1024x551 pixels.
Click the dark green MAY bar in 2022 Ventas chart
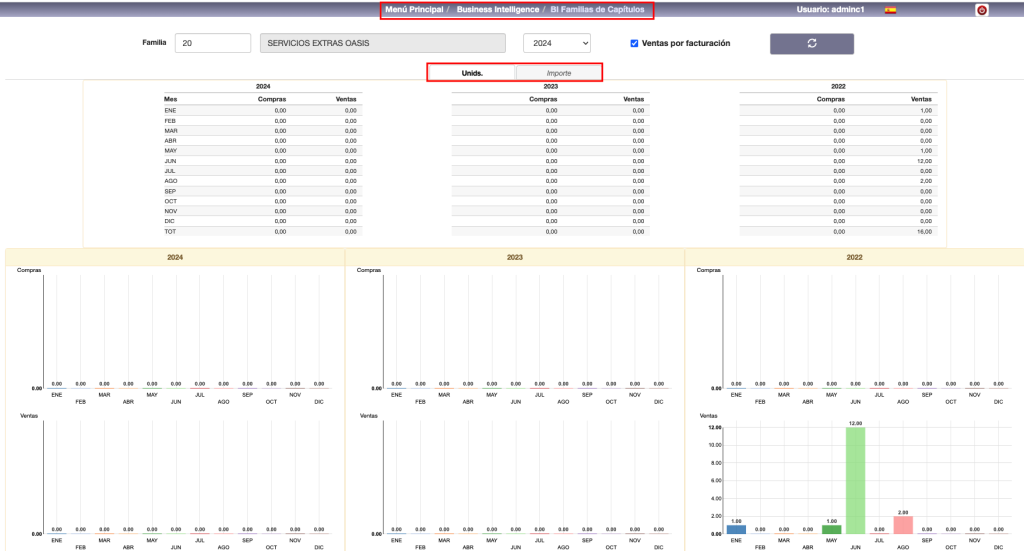[831, 529]
